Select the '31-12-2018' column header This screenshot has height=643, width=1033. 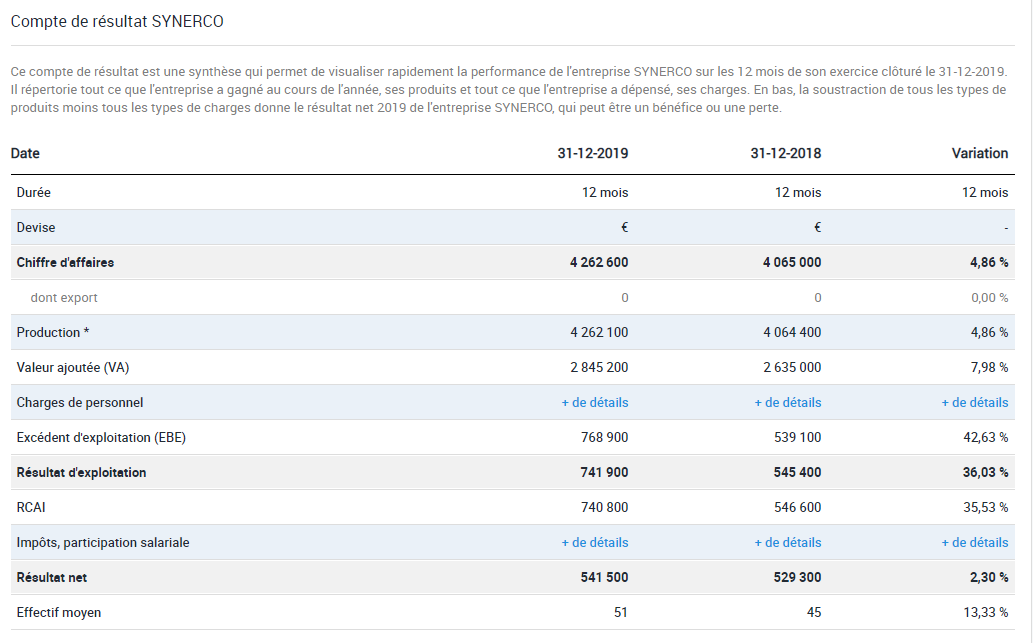click(786, 154)
